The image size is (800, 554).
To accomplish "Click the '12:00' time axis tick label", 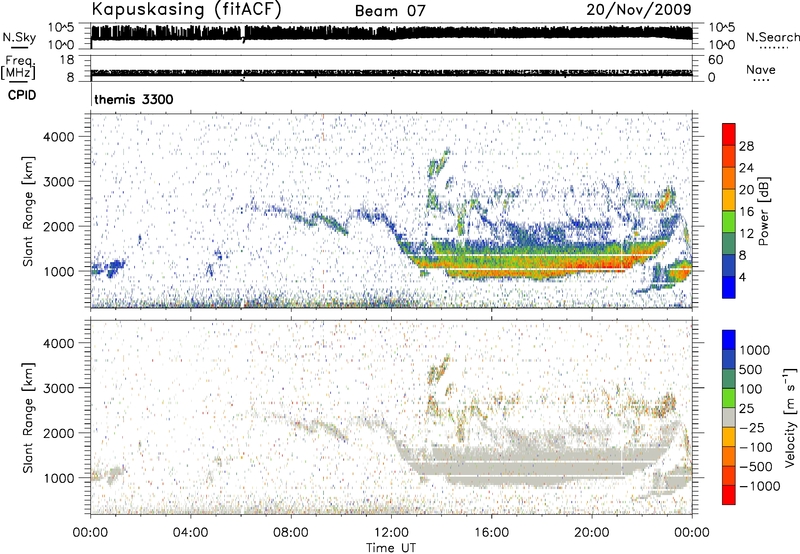I will pos(391,533).
